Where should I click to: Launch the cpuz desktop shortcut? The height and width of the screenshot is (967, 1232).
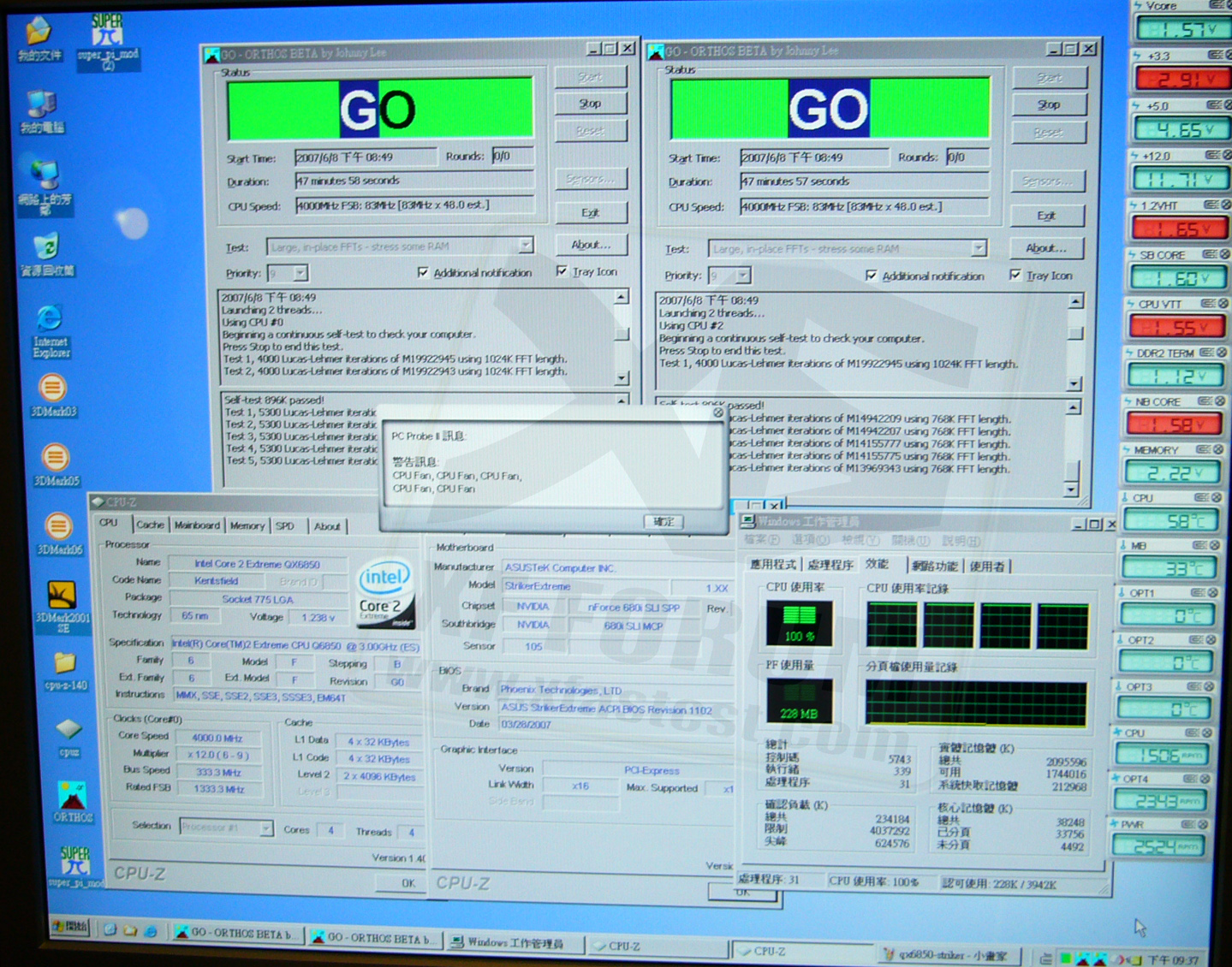click(x=69, y=738)
